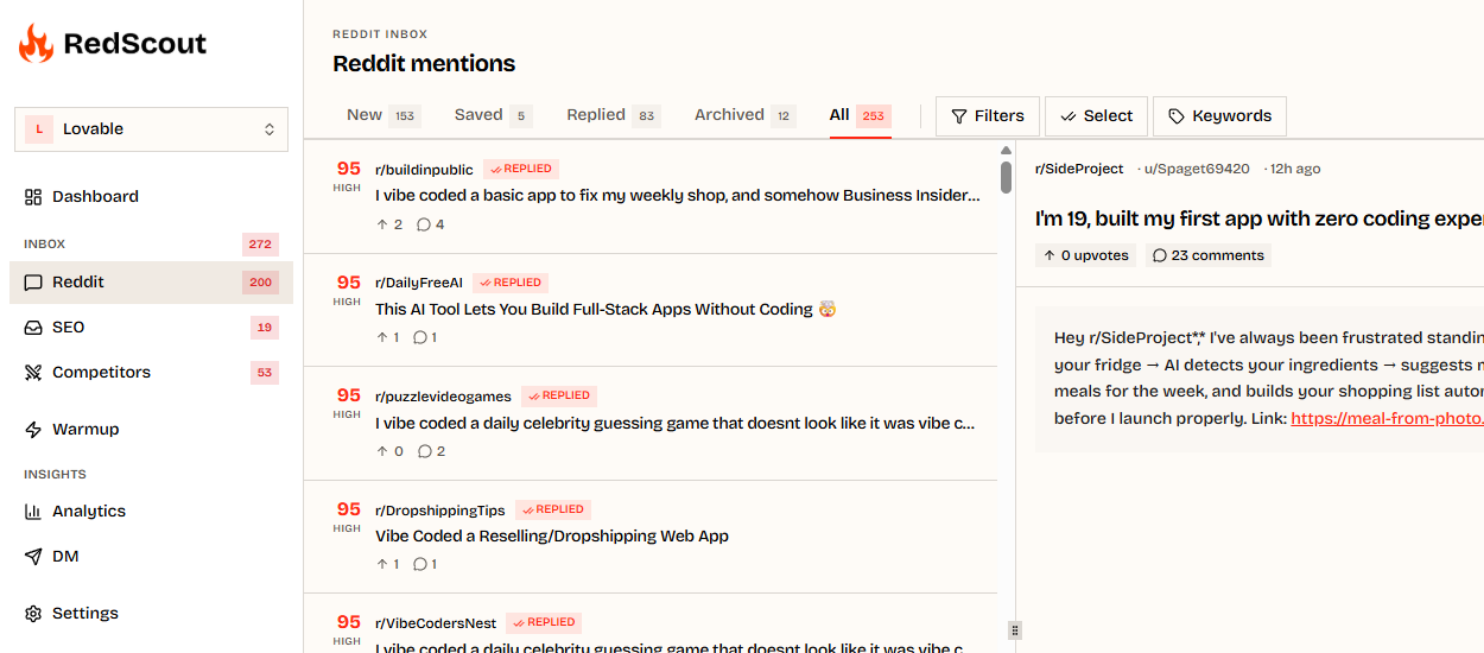The image size is (1484, 653).
Task: Click the Reddit chat bubble icon
Action: 33,282
